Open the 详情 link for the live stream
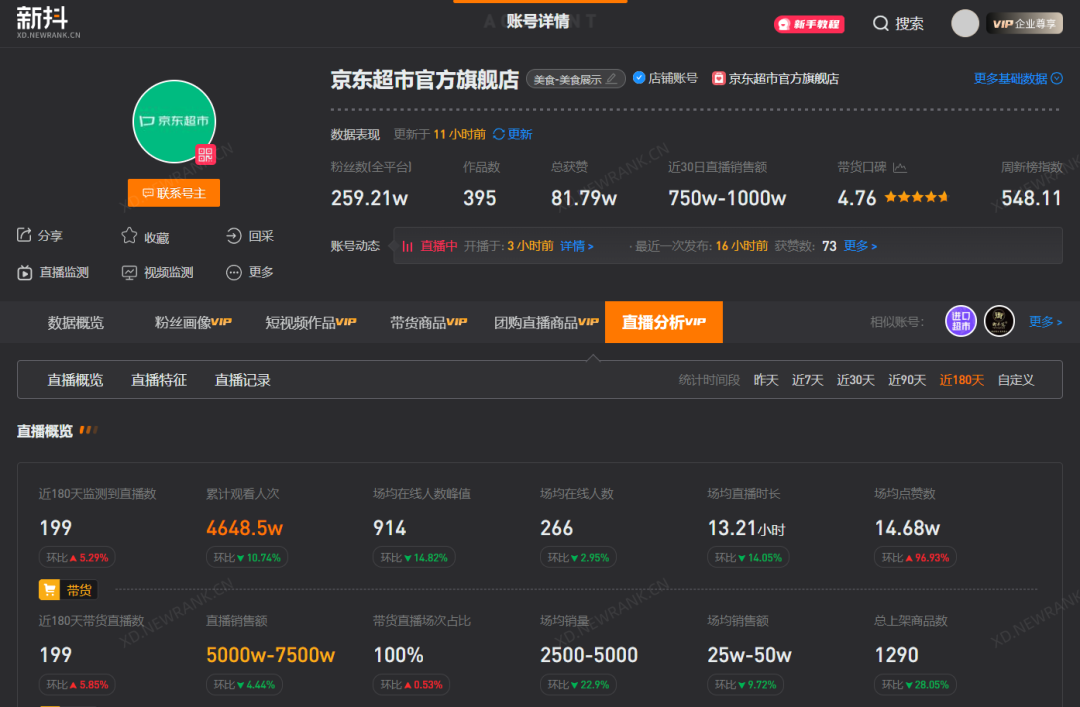This screenshot has width=1080, height=707. click(576, 246)
